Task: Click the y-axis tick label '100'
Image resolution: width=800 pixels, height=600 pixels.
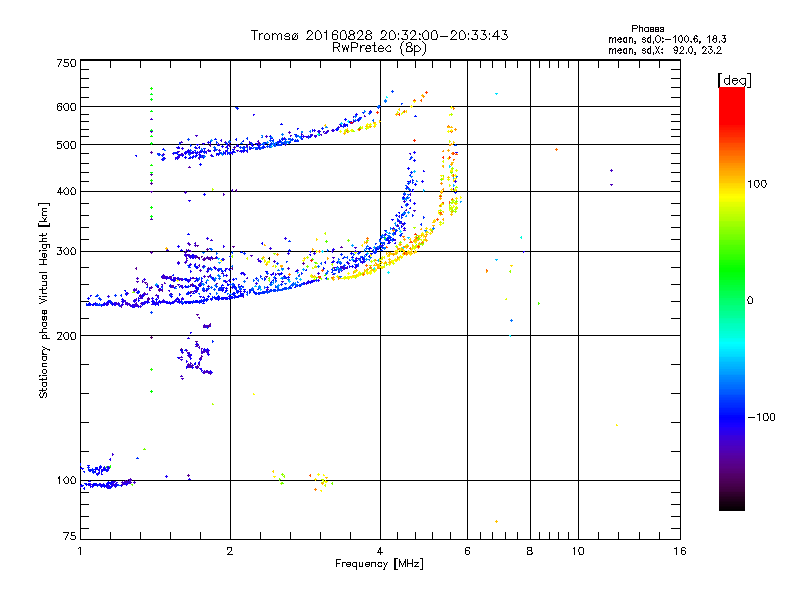Action: (66, 481)
